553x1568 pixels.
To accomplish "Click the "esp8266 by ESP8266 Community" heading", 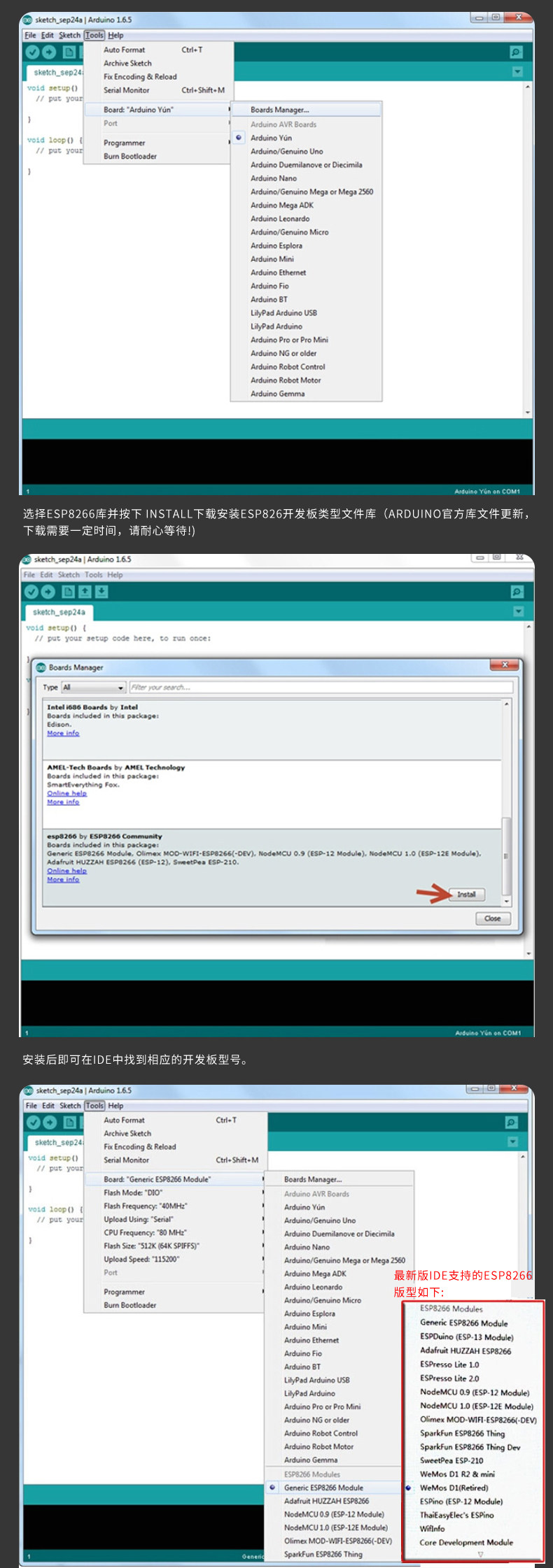I will click(x=104, y=836).
